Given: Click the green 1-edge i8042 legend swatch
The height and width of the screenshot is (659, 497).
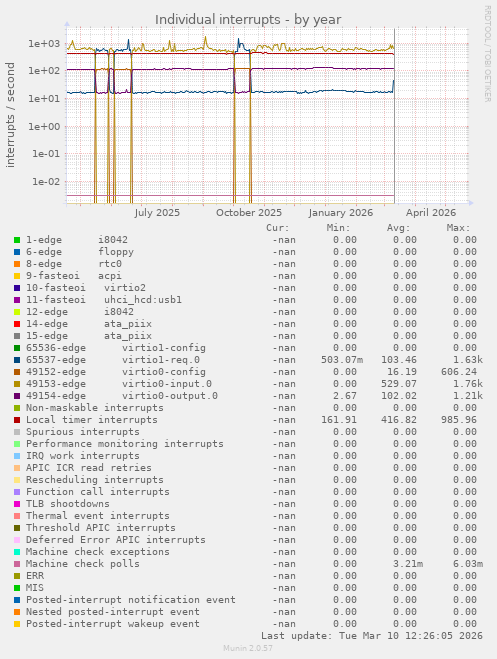Looking at the screenshot, I should (x=17, y=240).
